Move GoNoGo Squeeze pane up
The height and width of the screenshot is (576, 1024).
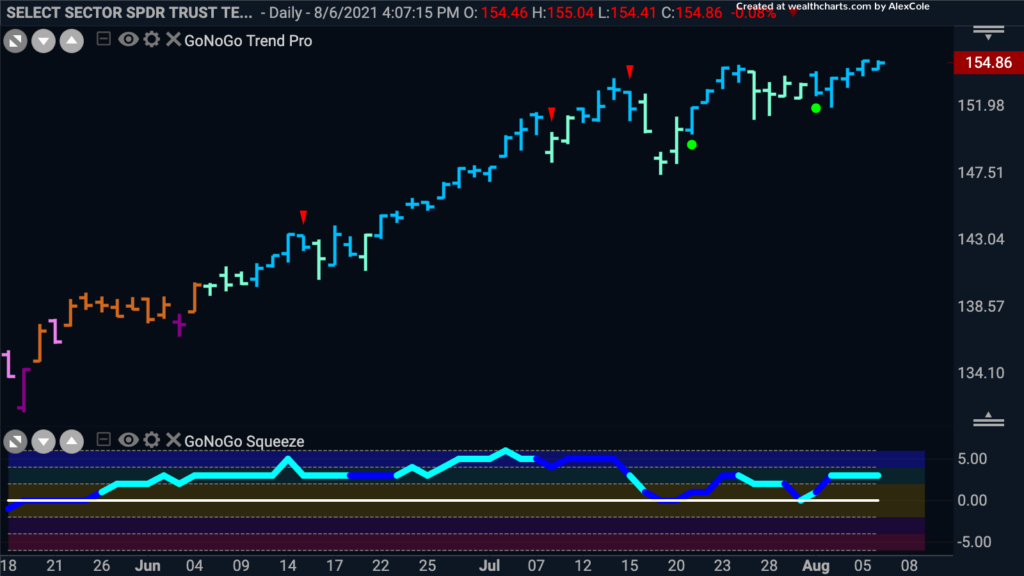[x=72, y=442]
